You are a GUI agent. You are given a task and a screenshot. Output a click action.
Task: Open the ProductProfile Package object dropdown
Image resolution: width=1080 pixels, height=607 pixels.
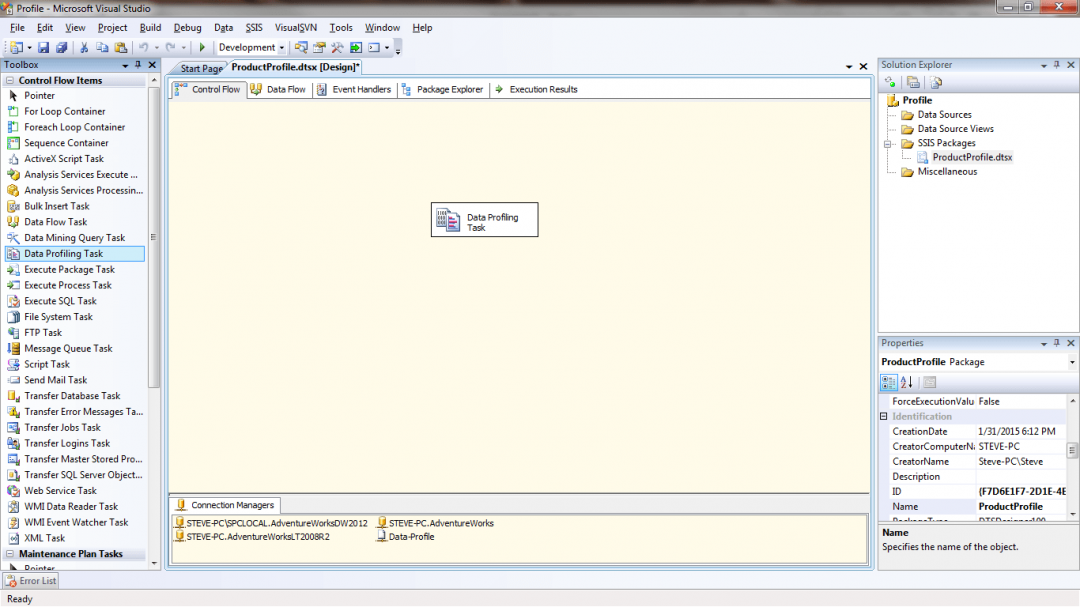point(1072,362)
